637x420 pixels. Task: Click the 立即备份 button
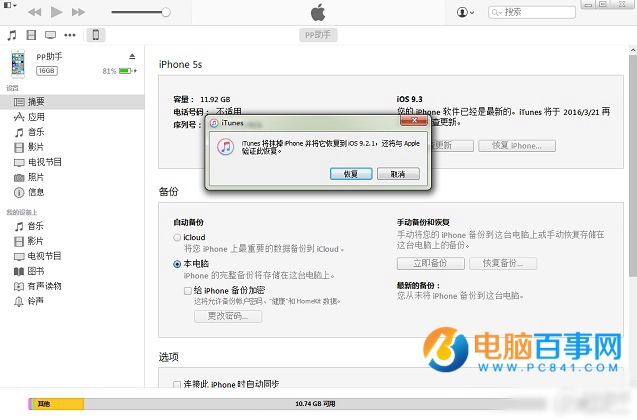tap(431, 263)
